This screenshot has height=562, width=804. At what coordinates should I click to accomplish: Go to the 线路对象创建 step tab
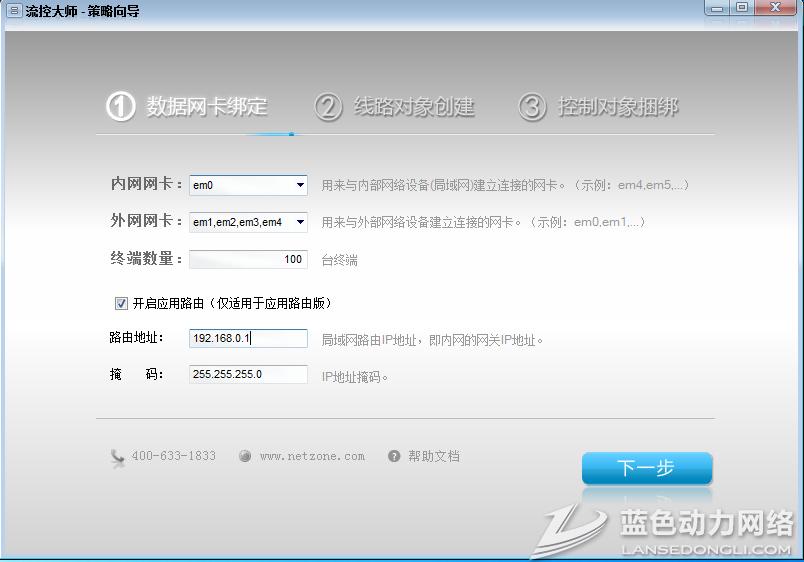(414, 107)
